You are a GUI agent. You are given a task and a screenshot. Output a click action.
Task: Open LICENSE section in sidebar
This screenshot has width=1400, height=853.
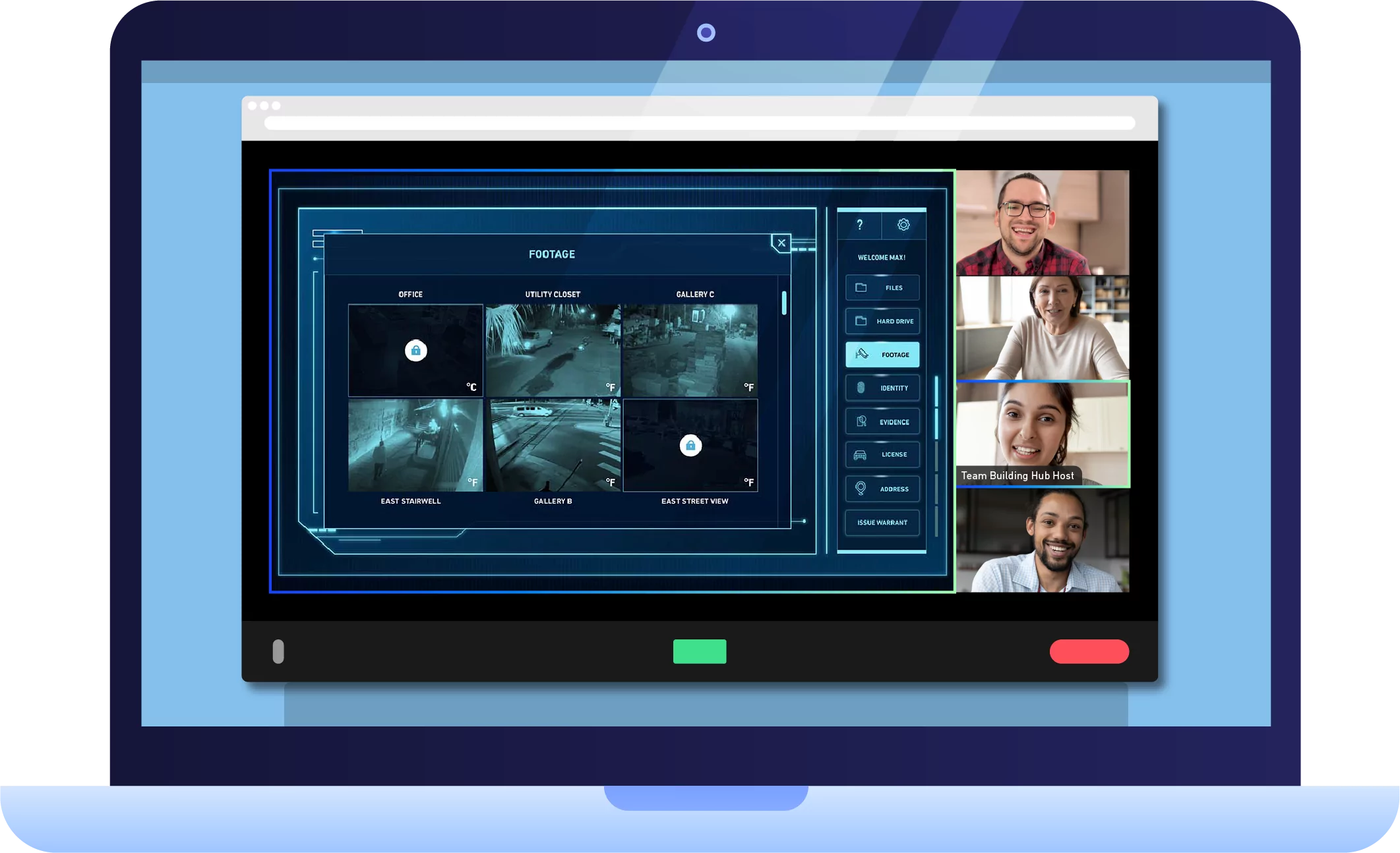pos(882,455)
